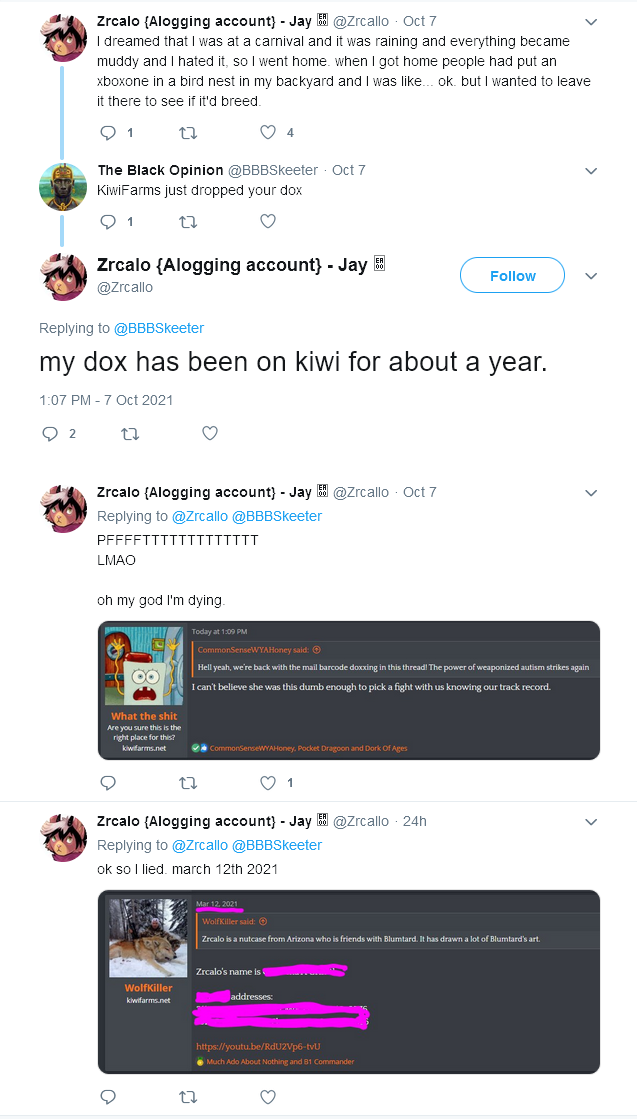Like the carnival dream tweet

tap(267, 133)
